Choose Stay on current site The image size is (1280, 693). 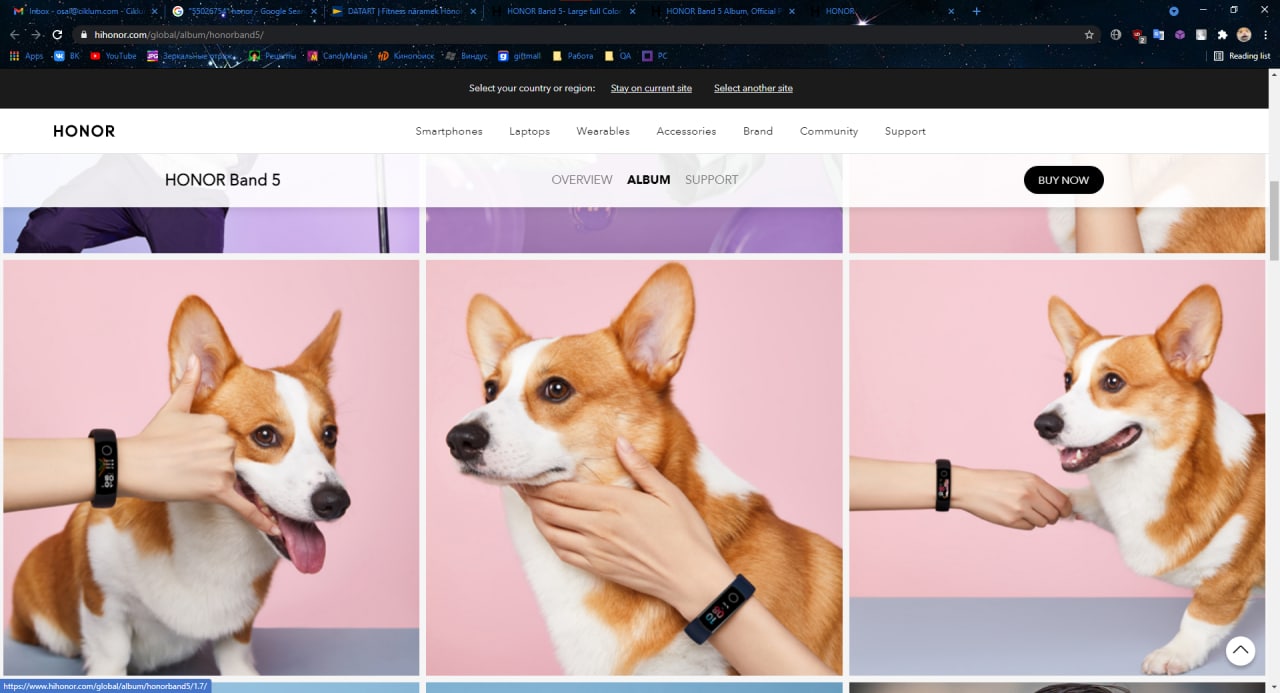651,88
